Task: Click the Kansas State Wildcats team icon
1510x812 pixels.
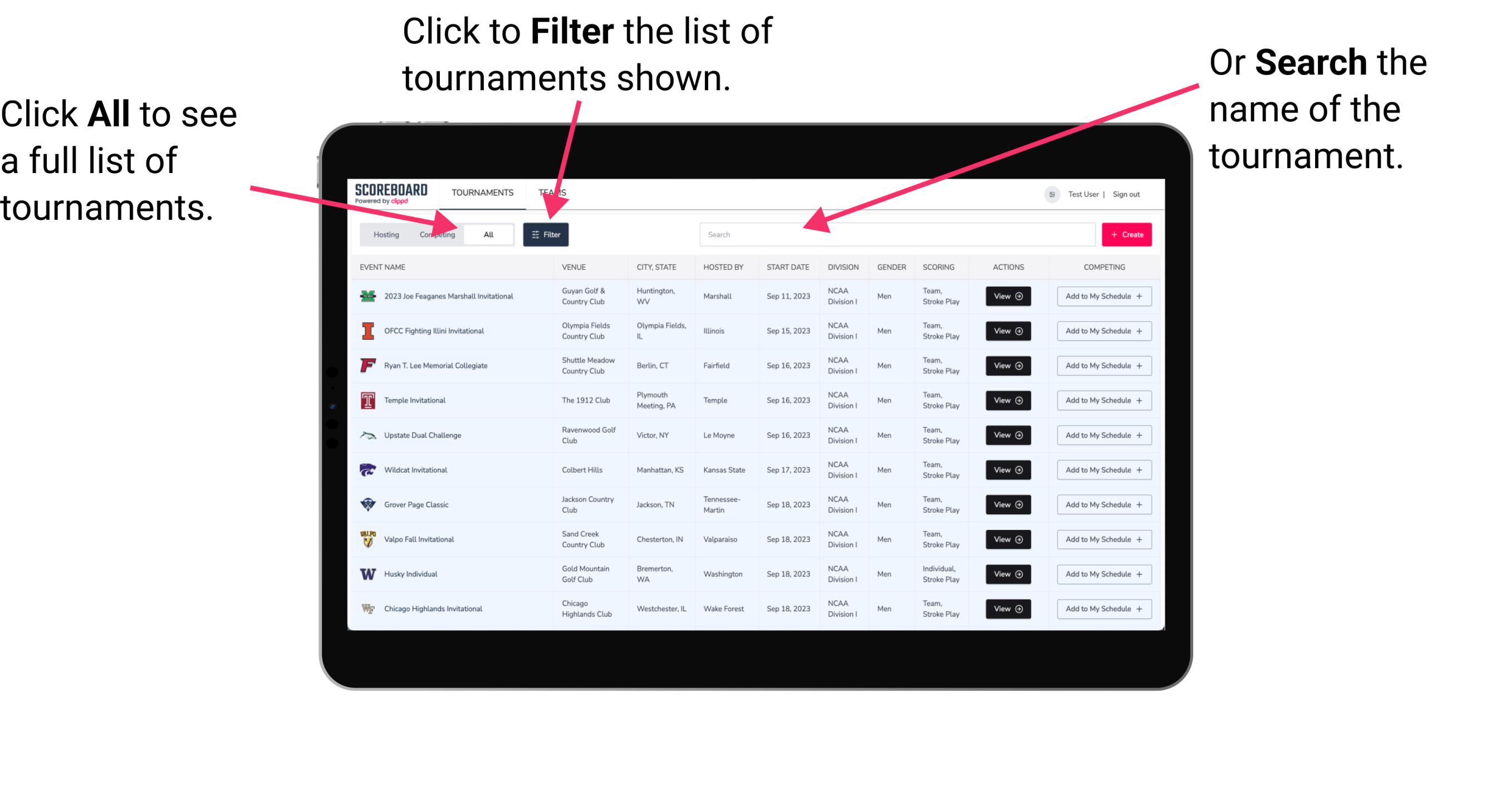Action: click(x=368, y=470)
